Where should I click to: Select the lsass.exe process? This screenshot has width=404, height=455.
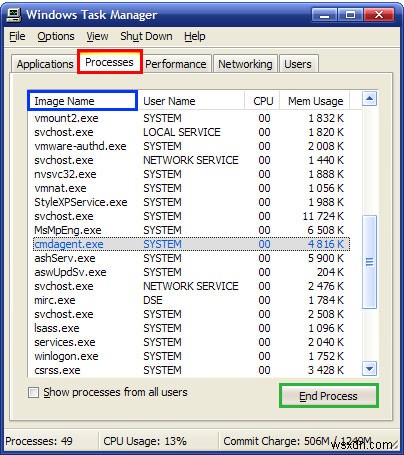[x=191, y=328]
